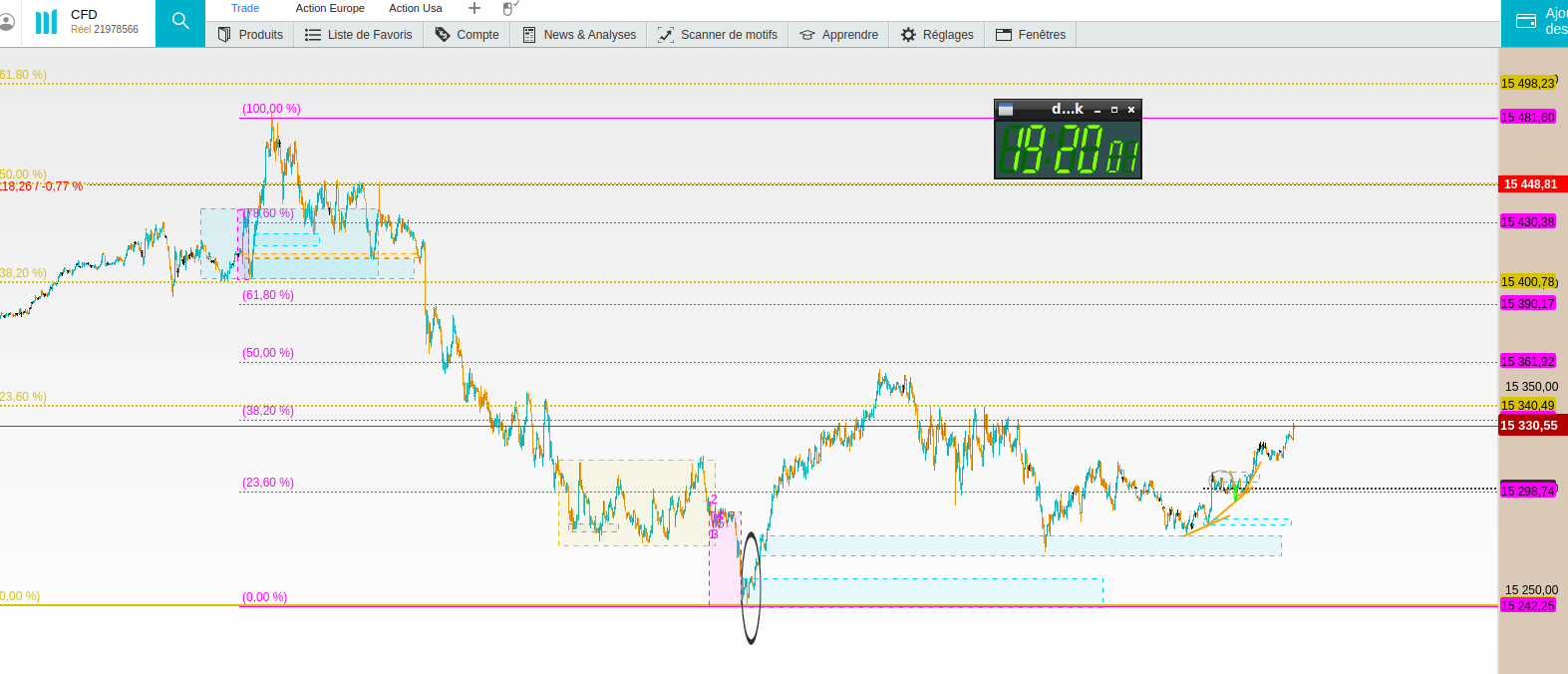
Task: Select the 15 298,74 price label
Action: (1528, 491)
